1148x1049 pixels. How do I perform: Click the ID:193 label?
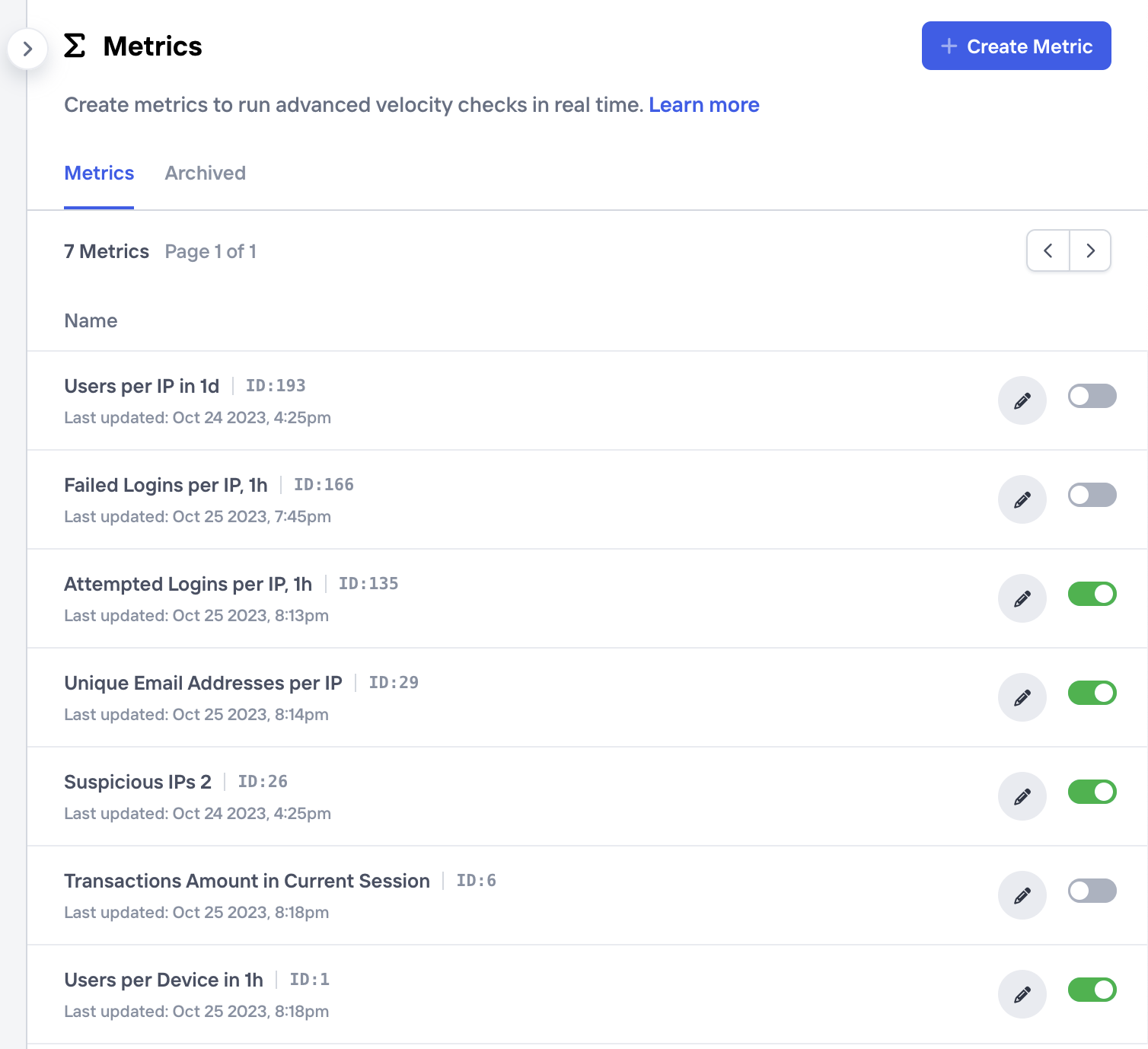[276, 386]
